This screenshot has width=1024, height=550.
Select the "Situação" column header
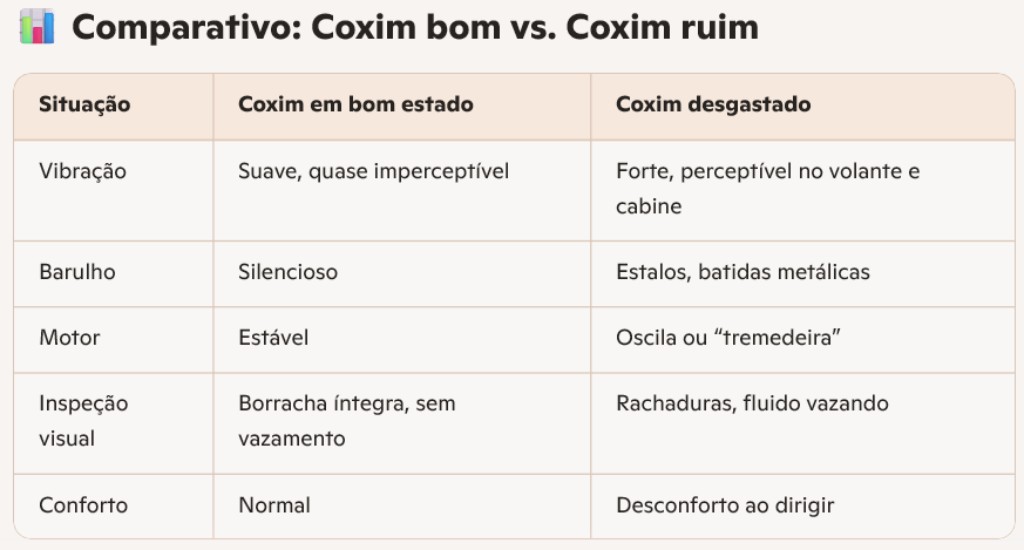(85, 104)
